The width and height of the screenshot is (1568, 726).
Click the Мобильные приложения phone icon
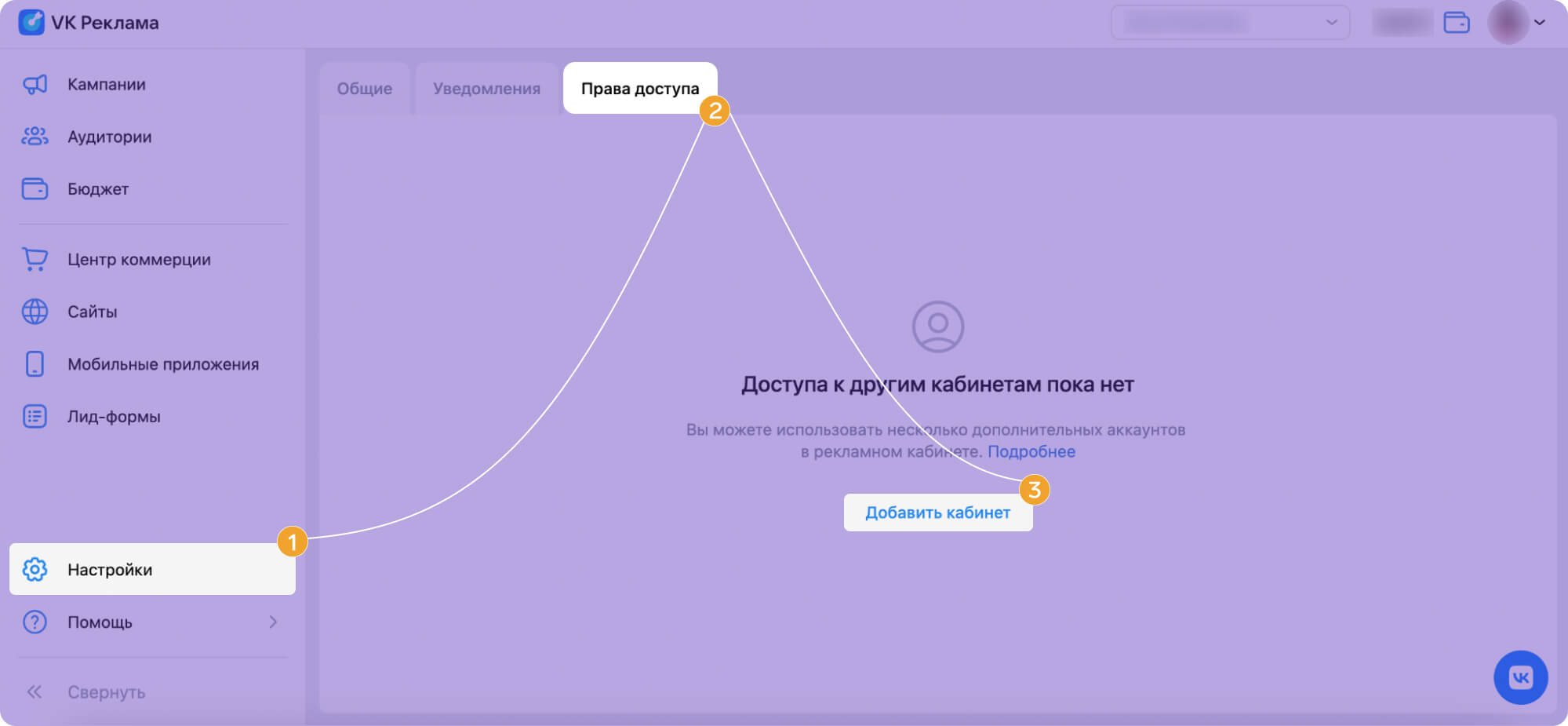click(x=35, y=364)
